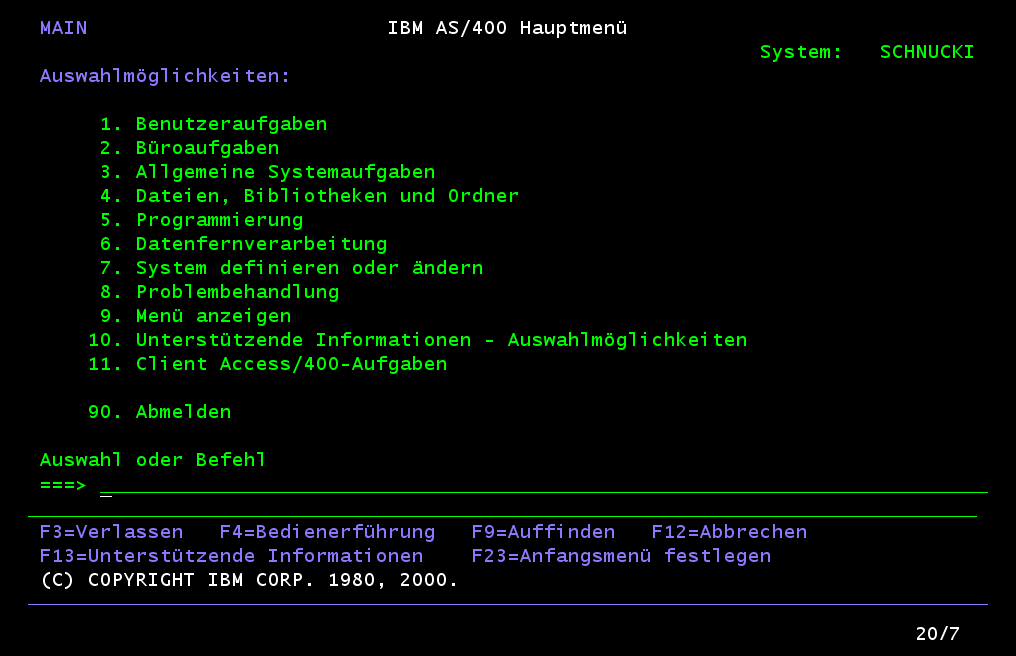
Task: Click the Auswahlmöglichkeiten: heading
Action: click(x=165, y=76)
